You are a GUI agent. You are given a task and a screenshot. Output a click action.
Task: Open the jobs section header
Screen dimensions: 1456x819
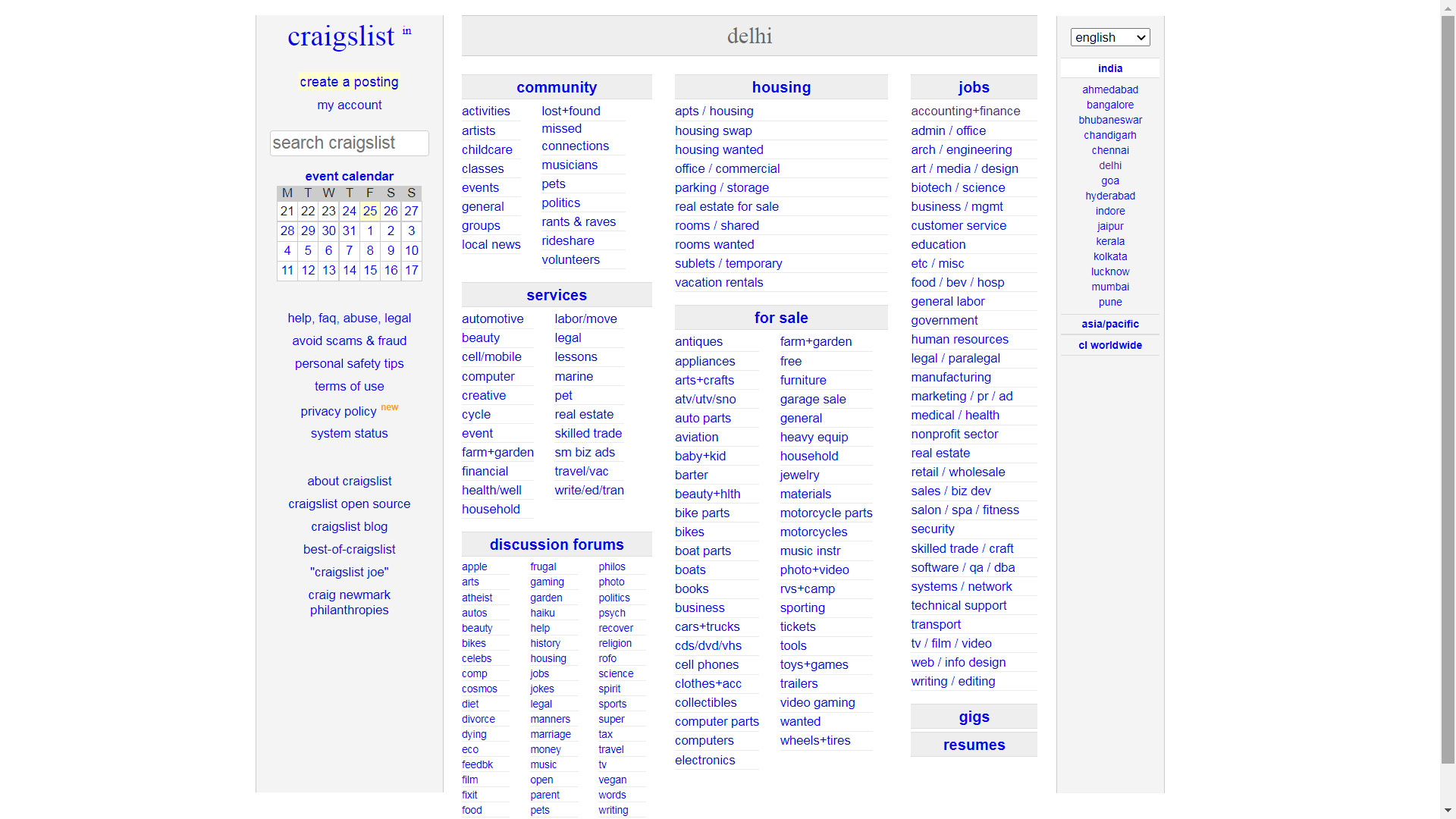974,87
